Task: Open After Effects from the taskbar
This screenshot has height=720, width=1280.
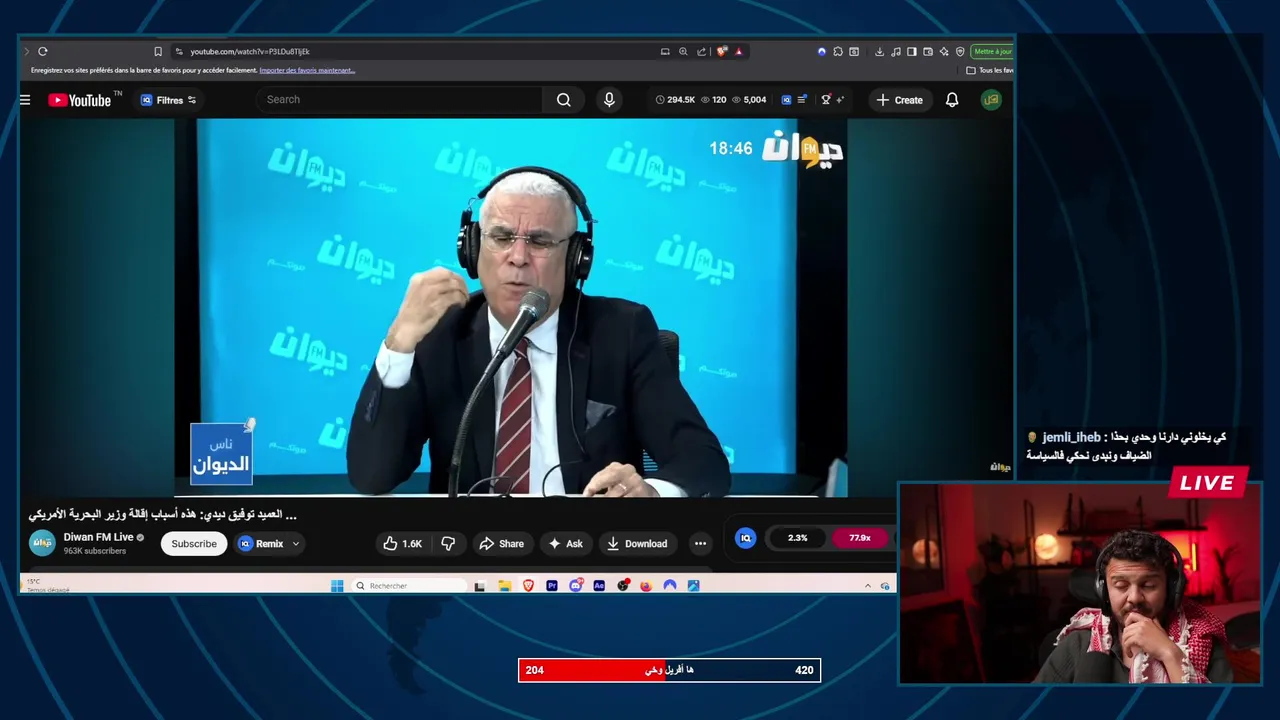Action: 599,586
